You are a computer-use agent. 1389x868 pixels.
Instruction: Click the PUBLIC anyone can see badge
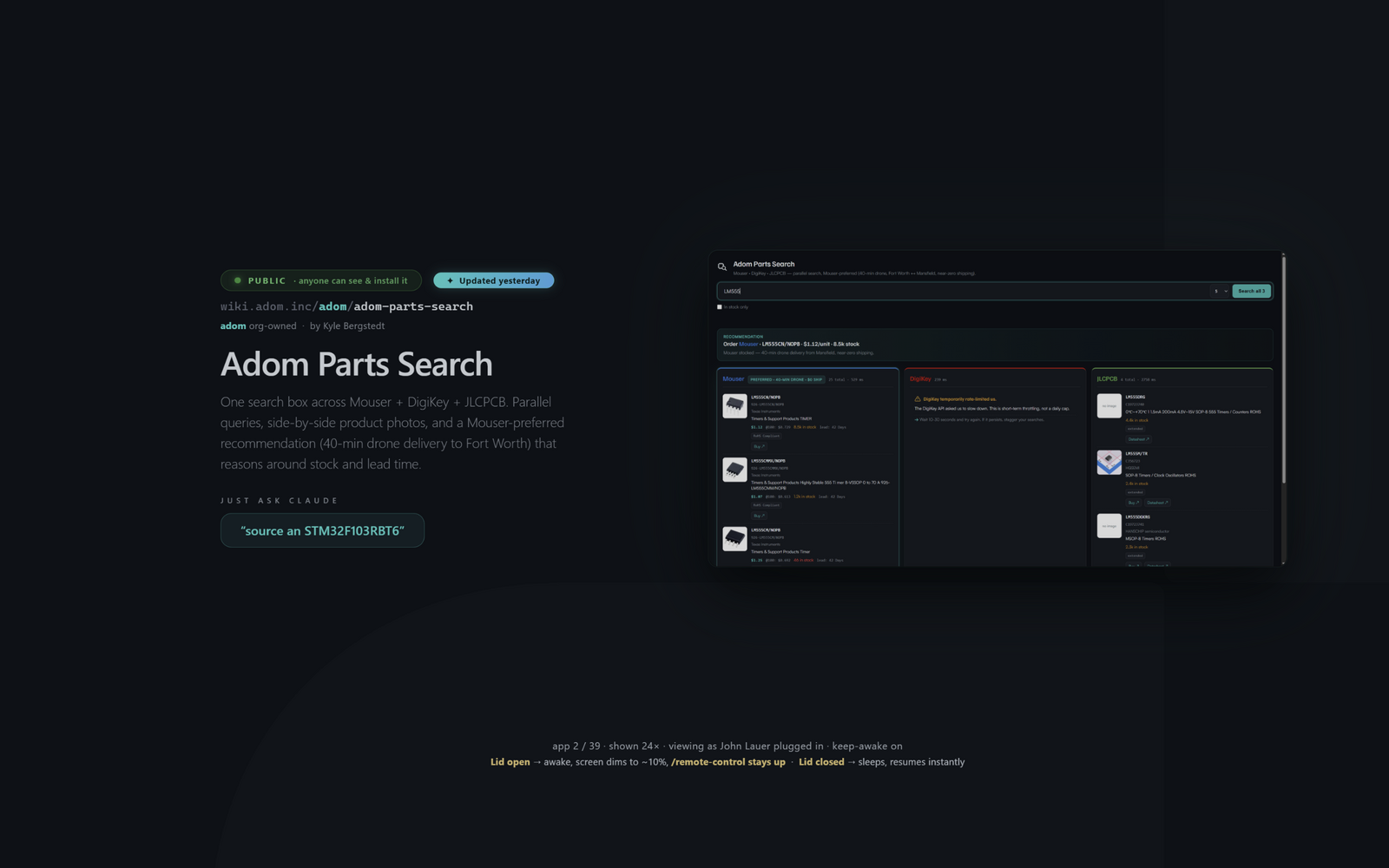click(321, 280)
